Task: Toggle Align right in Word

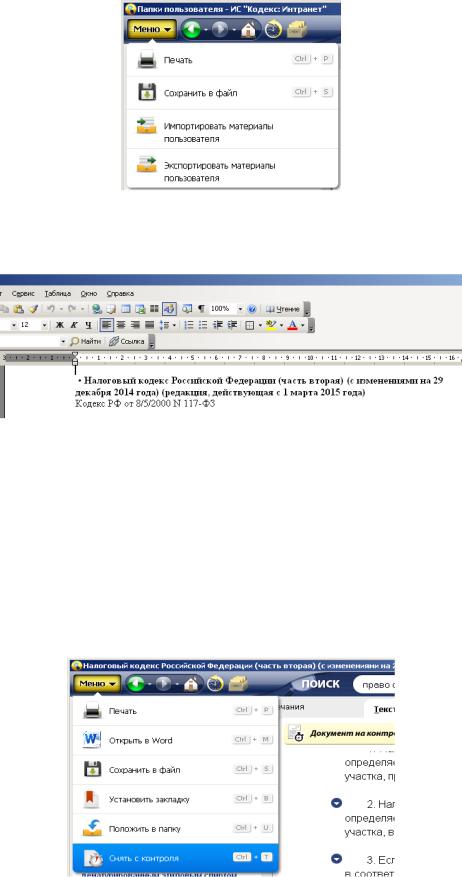Action: [x=135, y=325]
